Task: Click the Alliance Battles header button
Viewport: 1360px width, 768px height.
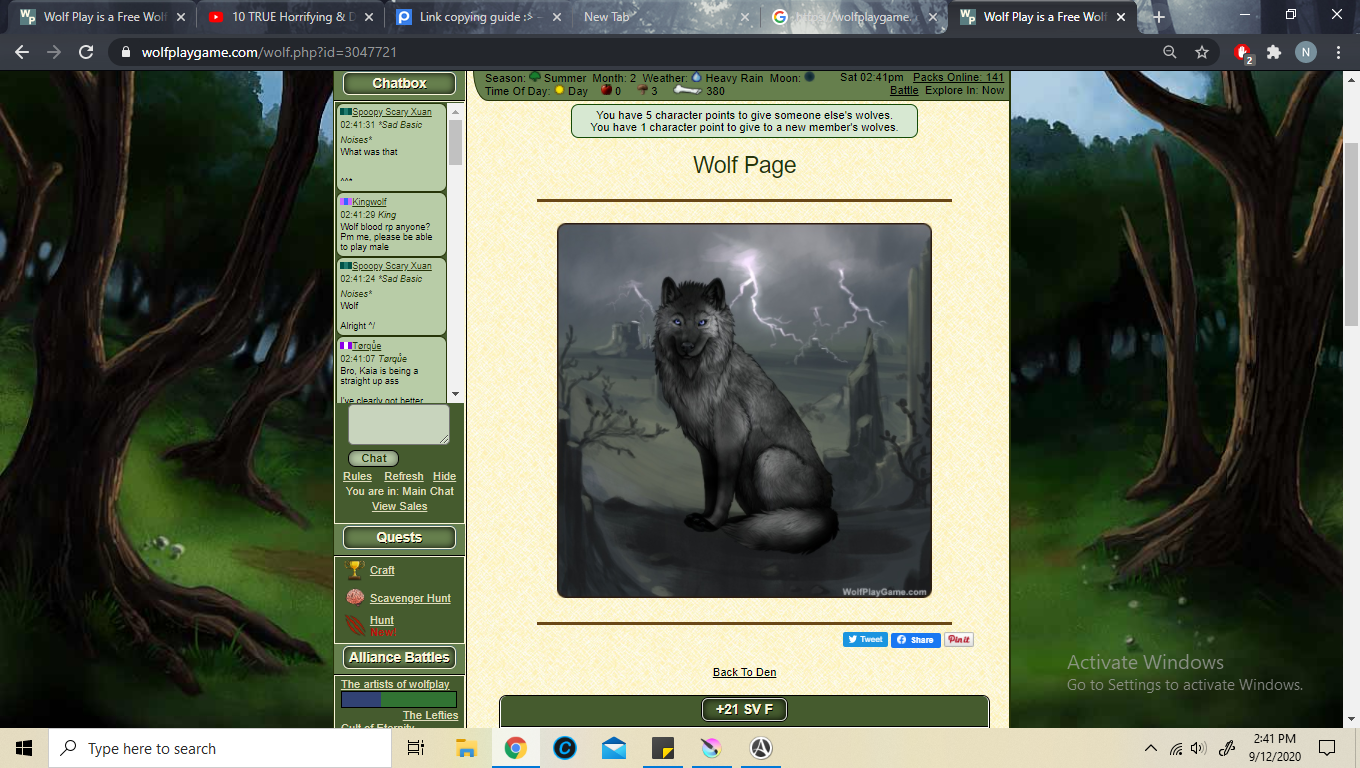Action: tap(399, 657)
